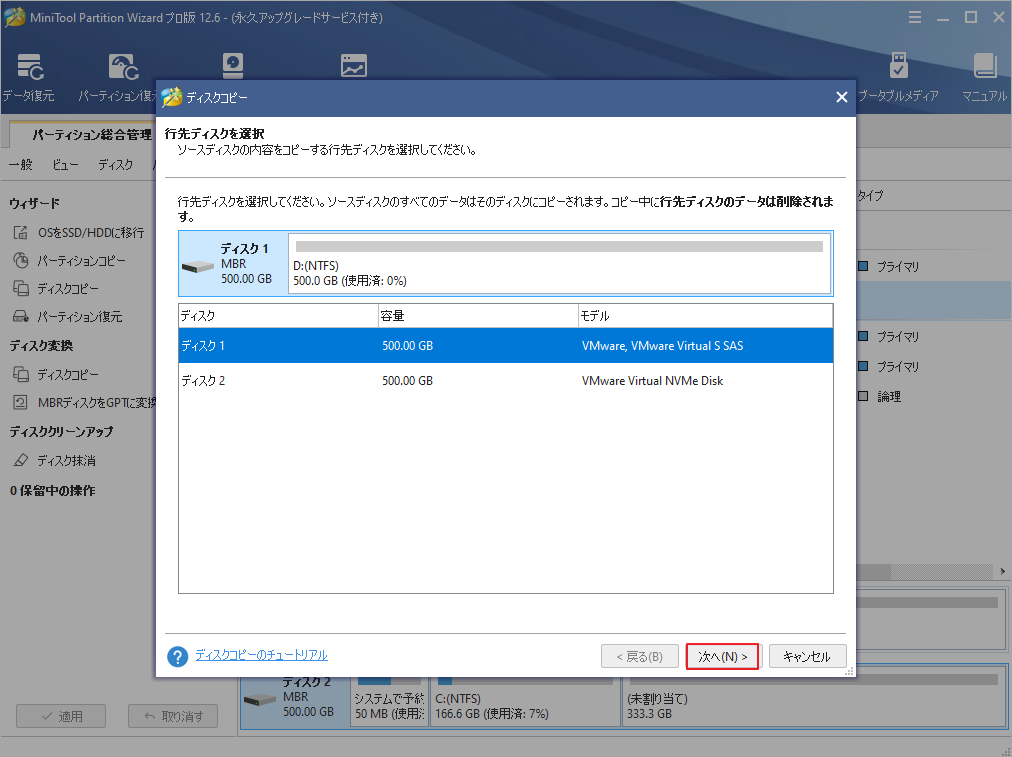Screen dimensions: 1012x757
Task: Click the 次へ(N) Next button
Action: [722, 656]
